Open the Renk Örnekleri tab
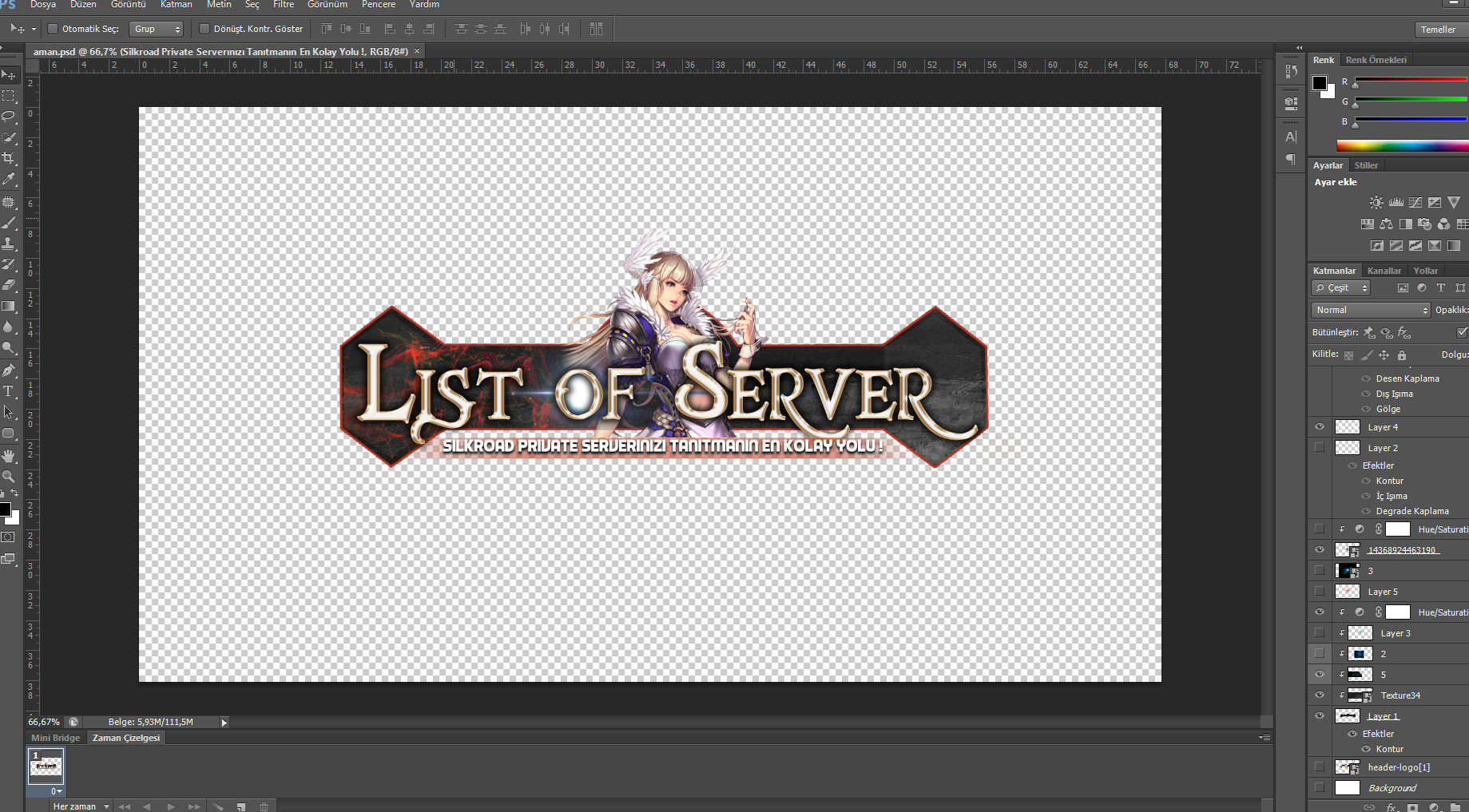 [x=1376, y=60]
